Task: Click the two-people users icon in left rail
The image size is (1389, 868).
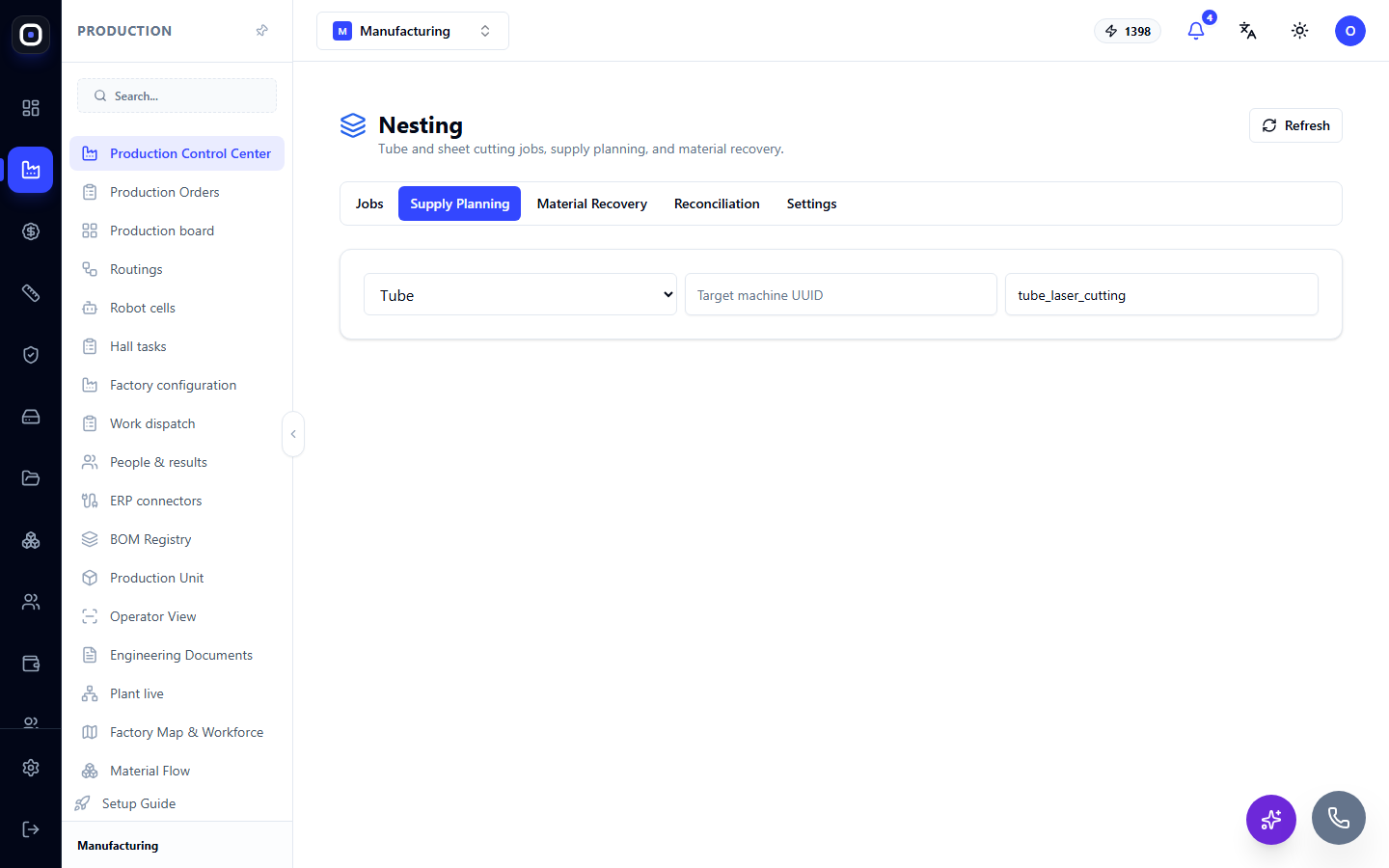Action: tap(31, 602)
